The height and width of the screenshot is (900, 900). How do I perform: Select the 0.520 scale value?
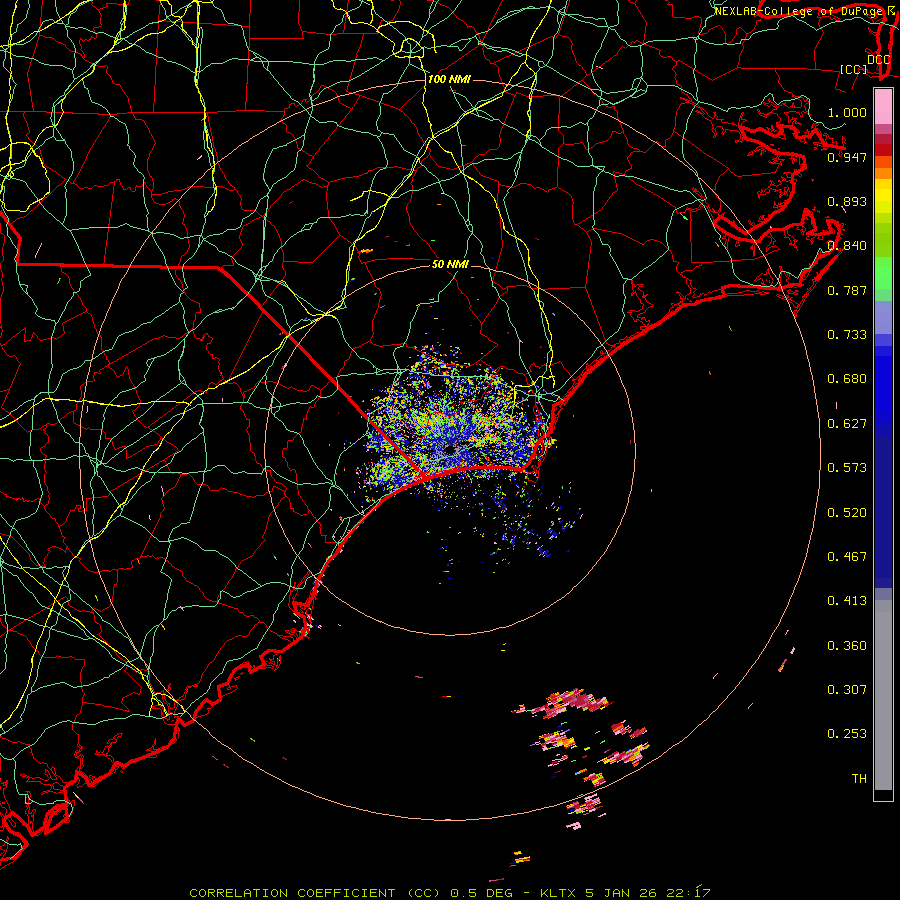click(x=847, y=513)
